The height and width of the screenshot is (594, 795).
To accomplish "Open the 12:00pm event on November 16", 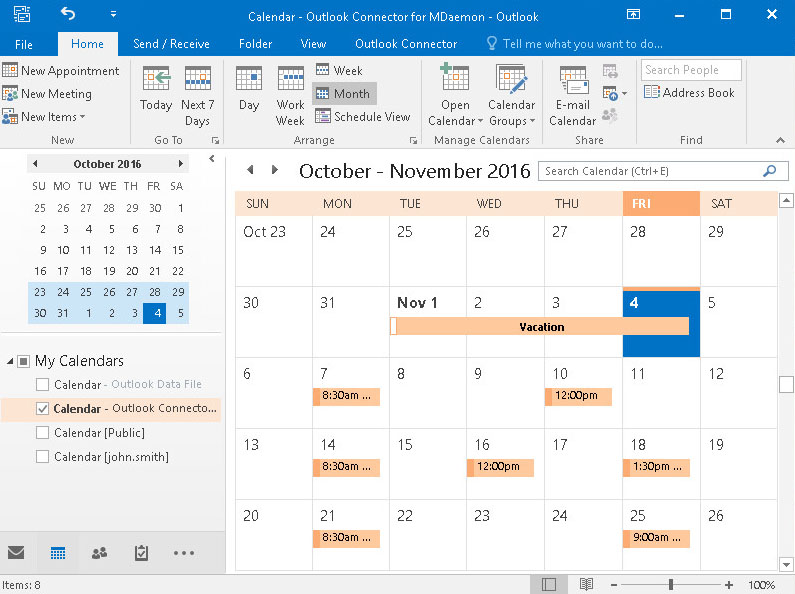I will tap(500, 467).
